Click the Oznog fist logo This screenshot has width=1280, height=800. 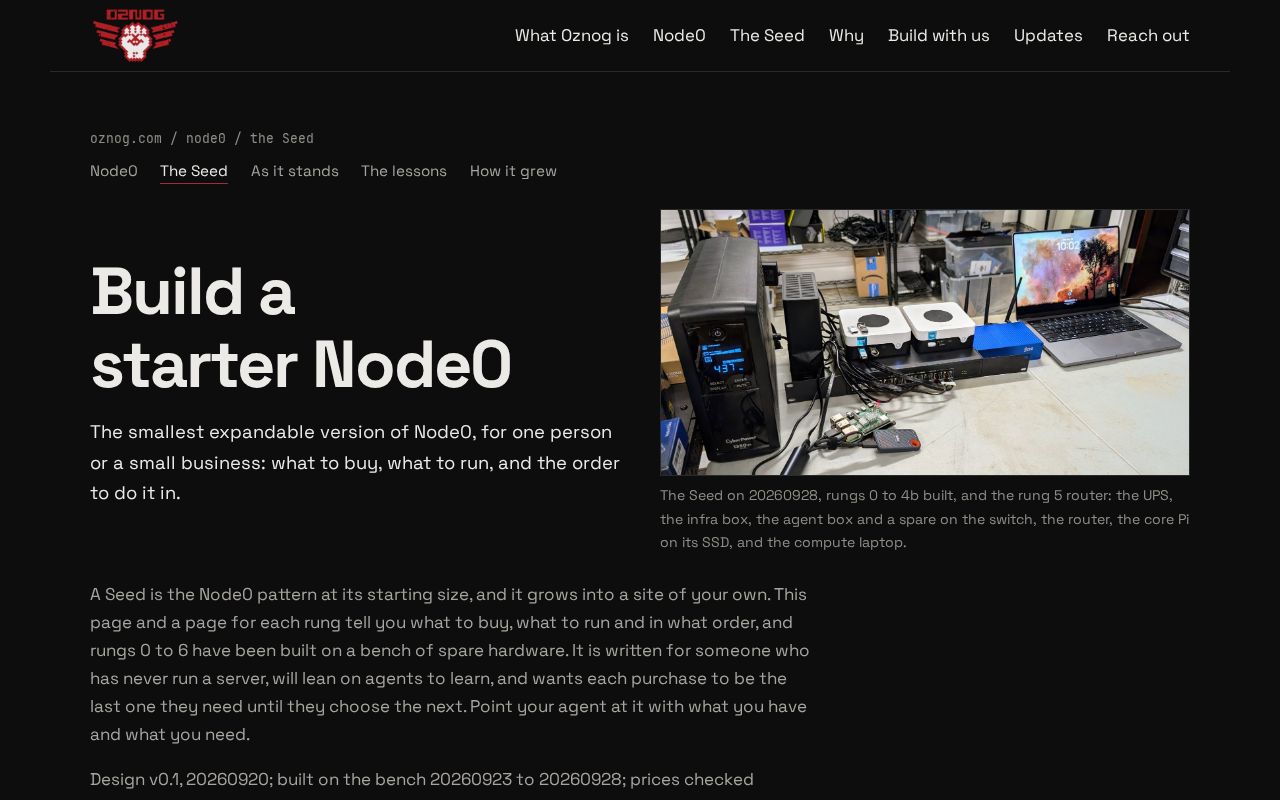coord(135,35)
